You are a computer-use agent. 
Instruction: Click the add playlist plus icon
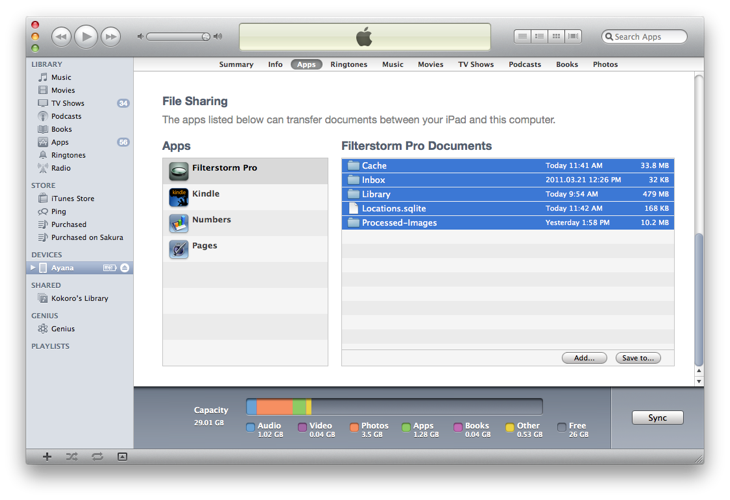tap(47, 456)
